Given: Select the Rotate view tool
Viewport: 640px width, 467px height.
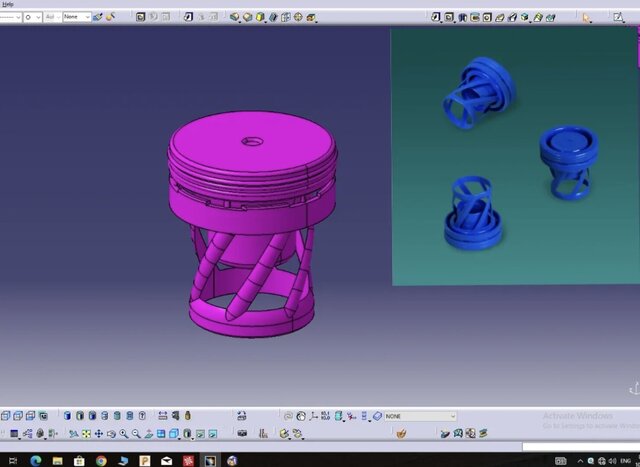Looking at the screenshot, I should pyautogui.click(x=110, y=434).
